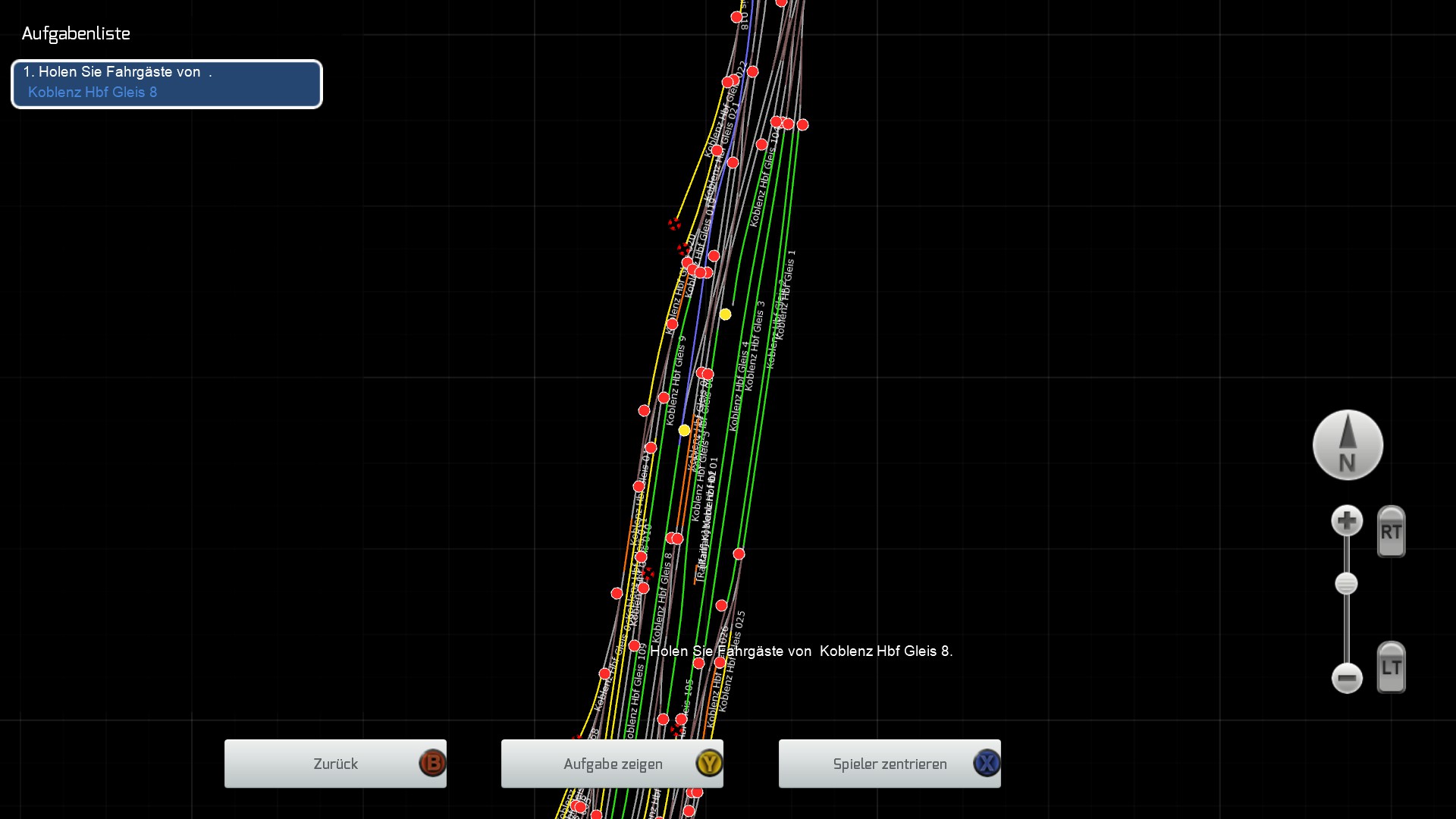Click the lower yellow marker near Gleis 9

tap(684, 430)
